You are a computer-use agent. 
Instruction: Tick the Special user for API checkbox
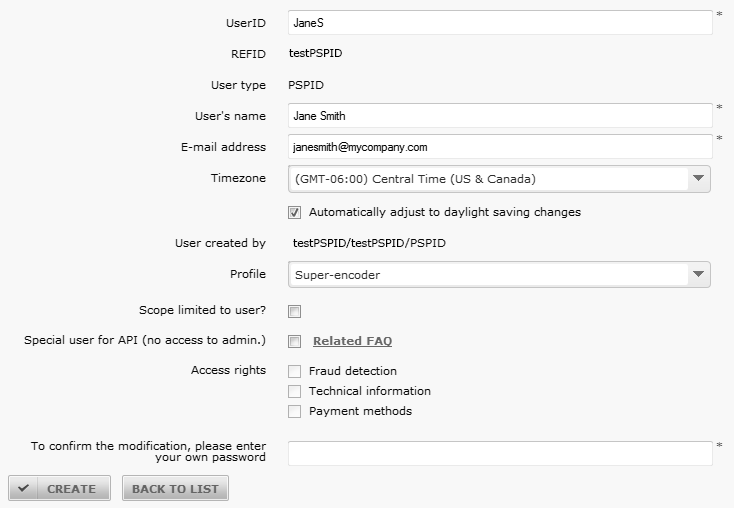click(x=294, y=341)
